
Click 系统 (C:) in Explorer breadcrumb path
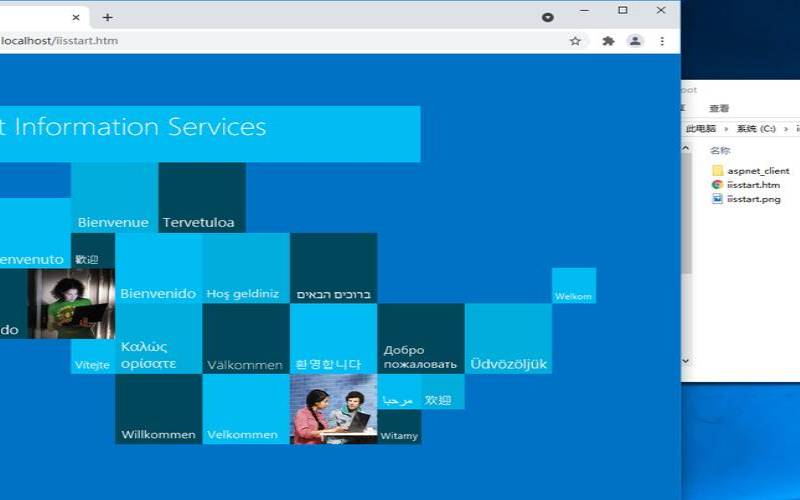[756, 129]
